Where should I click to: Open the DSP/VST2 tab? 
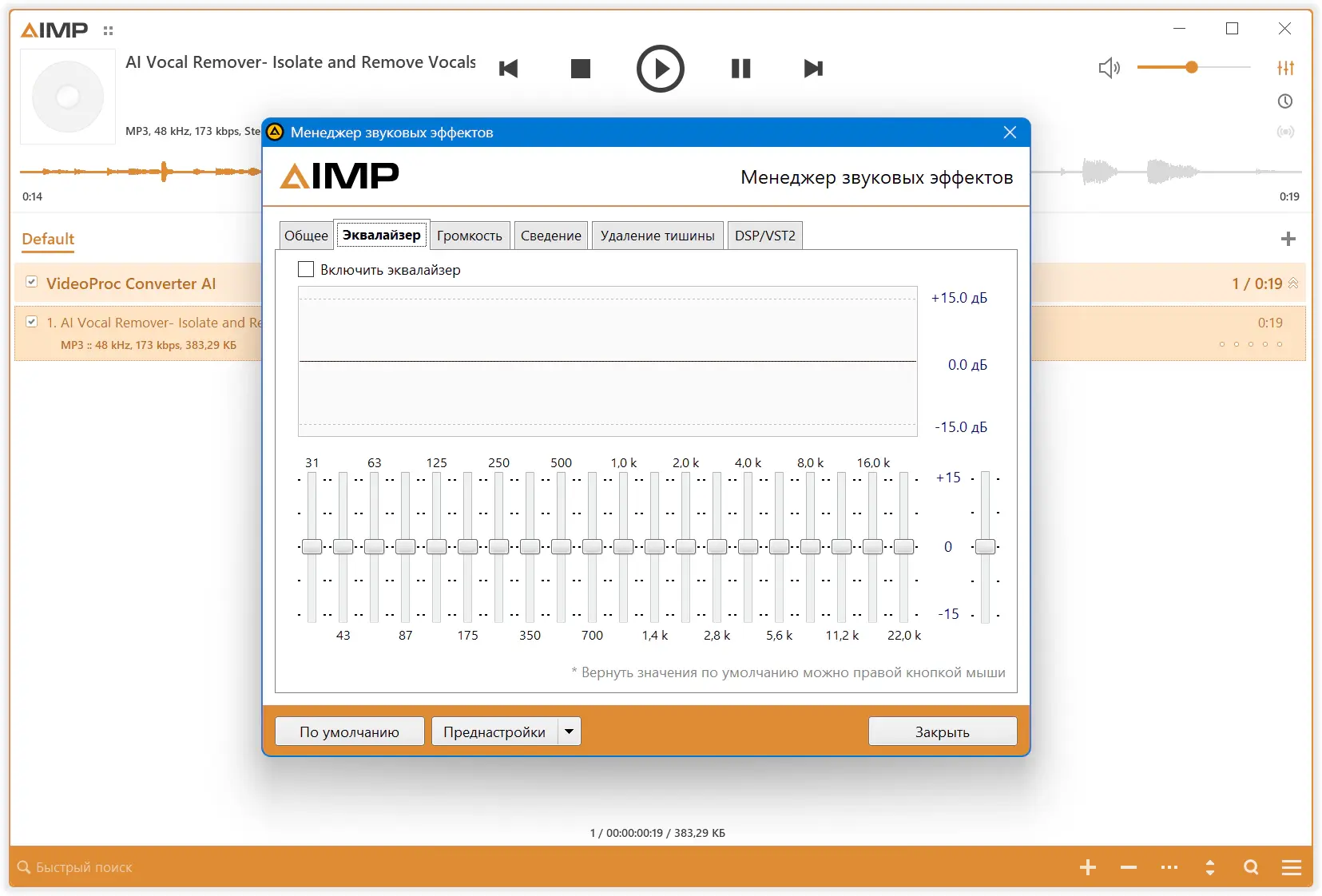point(765,236)
